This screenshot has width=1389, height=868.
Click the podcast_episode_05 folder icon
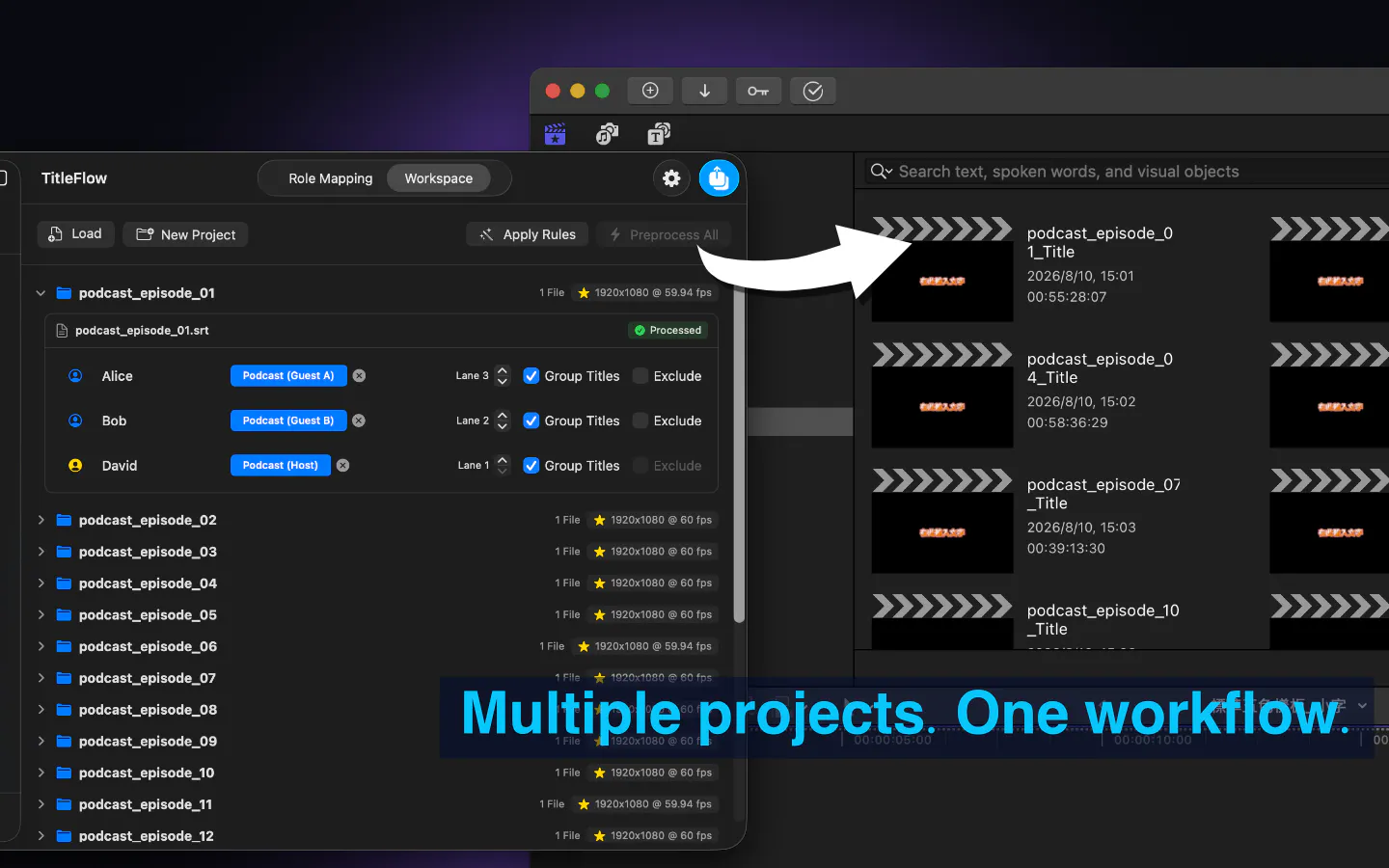65,615
